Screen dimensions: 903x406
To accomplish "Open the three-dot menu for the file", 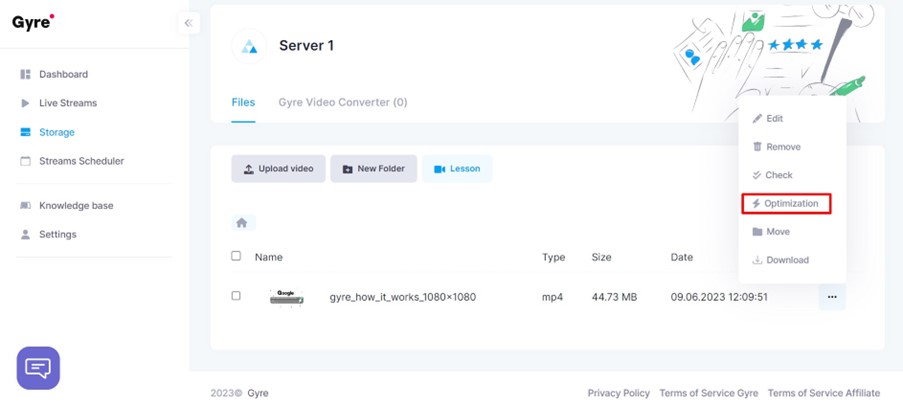I will coord(831,297).
